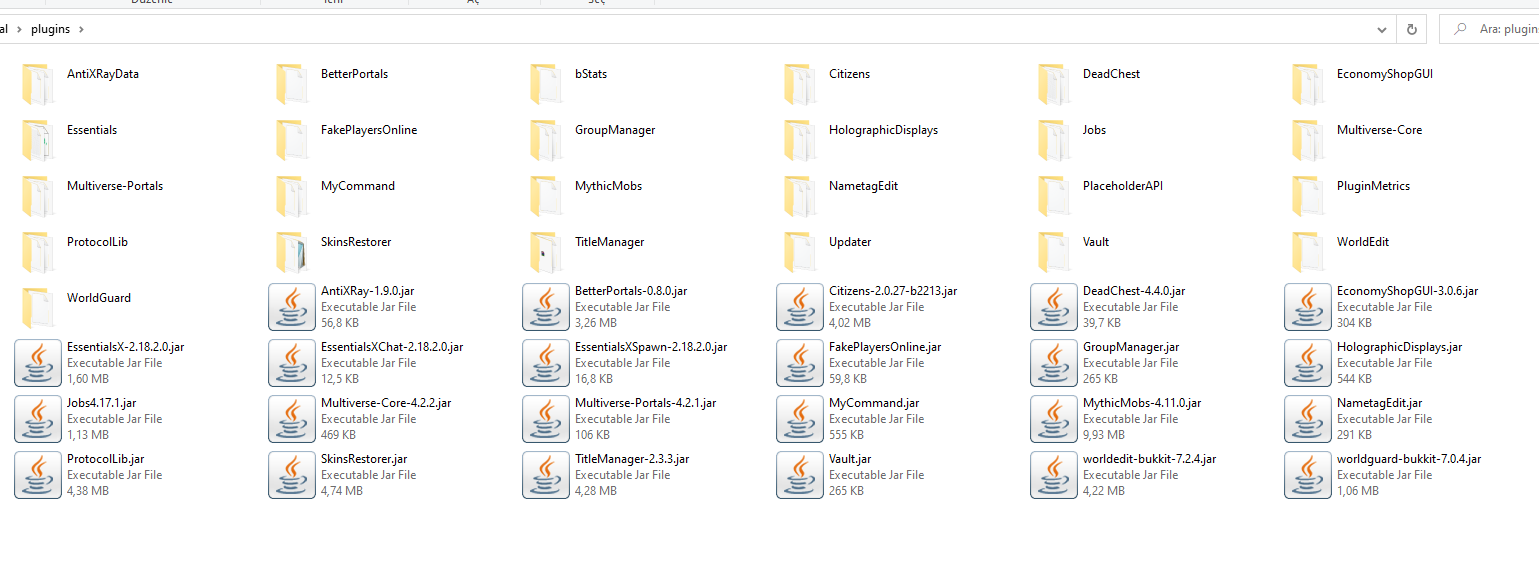Select the Vault folder name

click(1096, 242)
